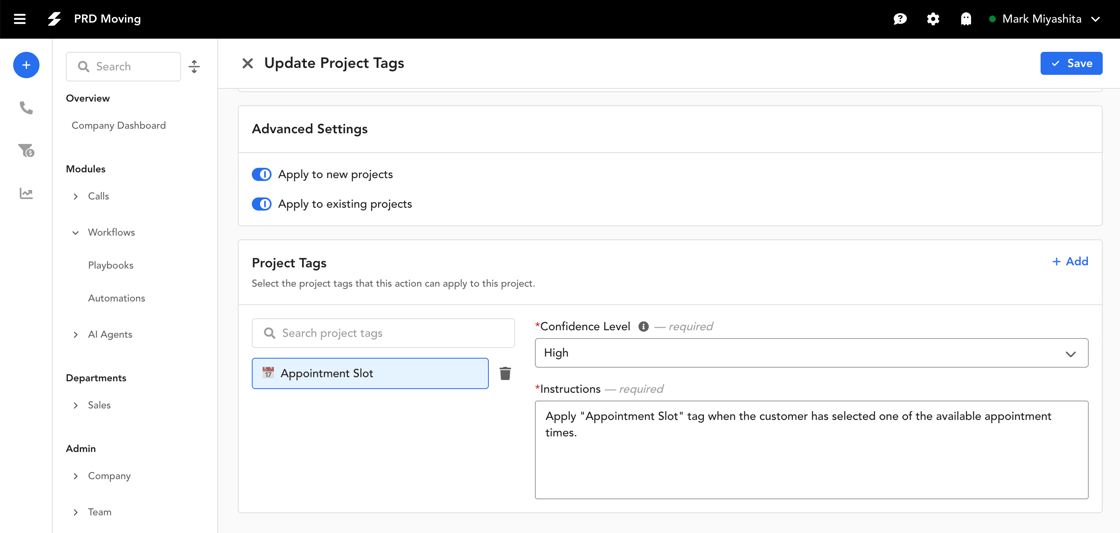This screenshot has height=533, width=1120.
Task: Open the analytics chart sidebar icon
Action: click(x=26, y=194)
